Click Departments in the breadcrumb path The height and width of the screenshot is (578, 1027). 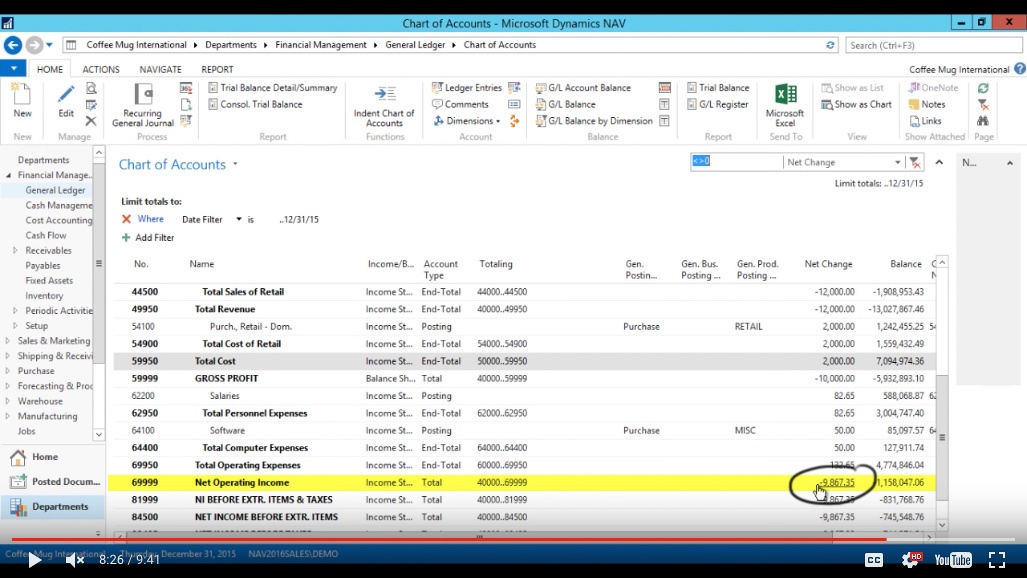click(x=231, y=45)
